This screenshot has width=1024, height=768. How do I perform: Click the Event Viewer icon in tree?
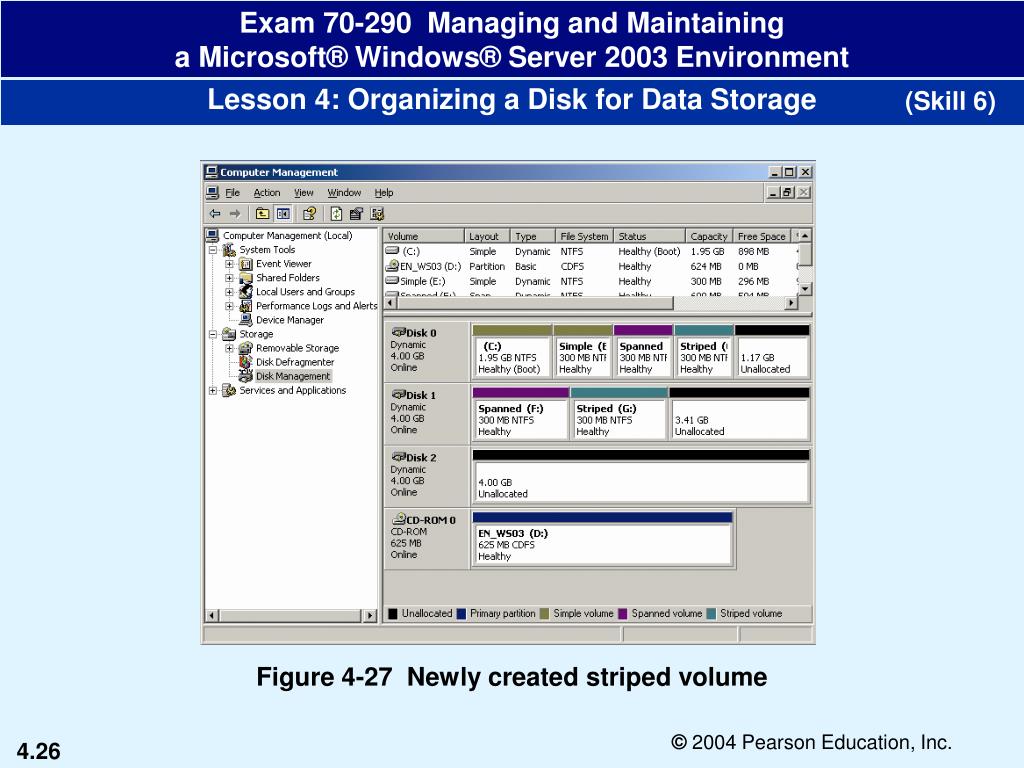246,264
